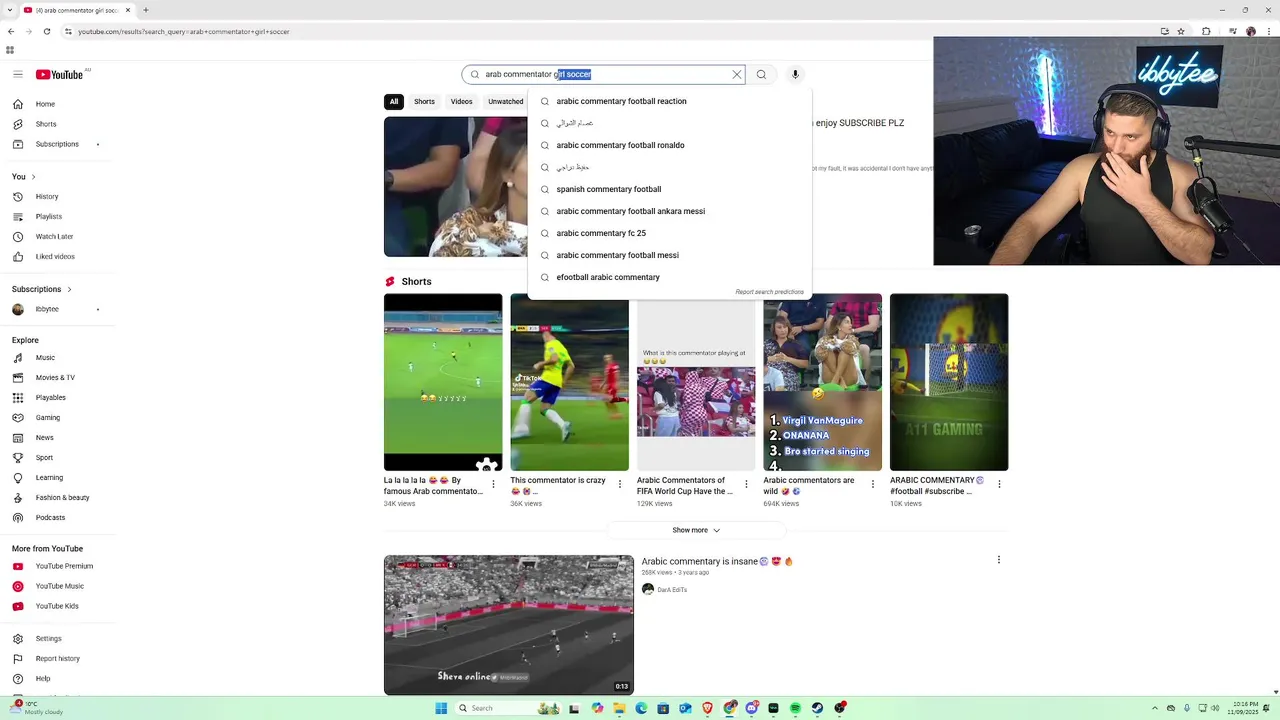
Task: Start voice search with the microphone
Action: click(x=795, y=74)
